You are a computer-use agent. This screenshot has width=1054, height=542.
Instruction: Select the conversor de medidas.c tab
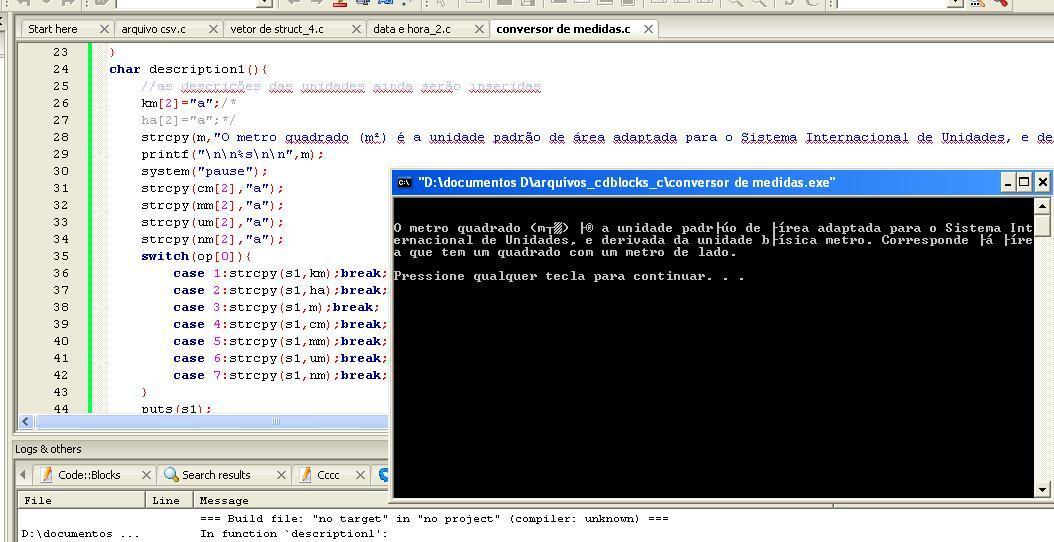563,29
